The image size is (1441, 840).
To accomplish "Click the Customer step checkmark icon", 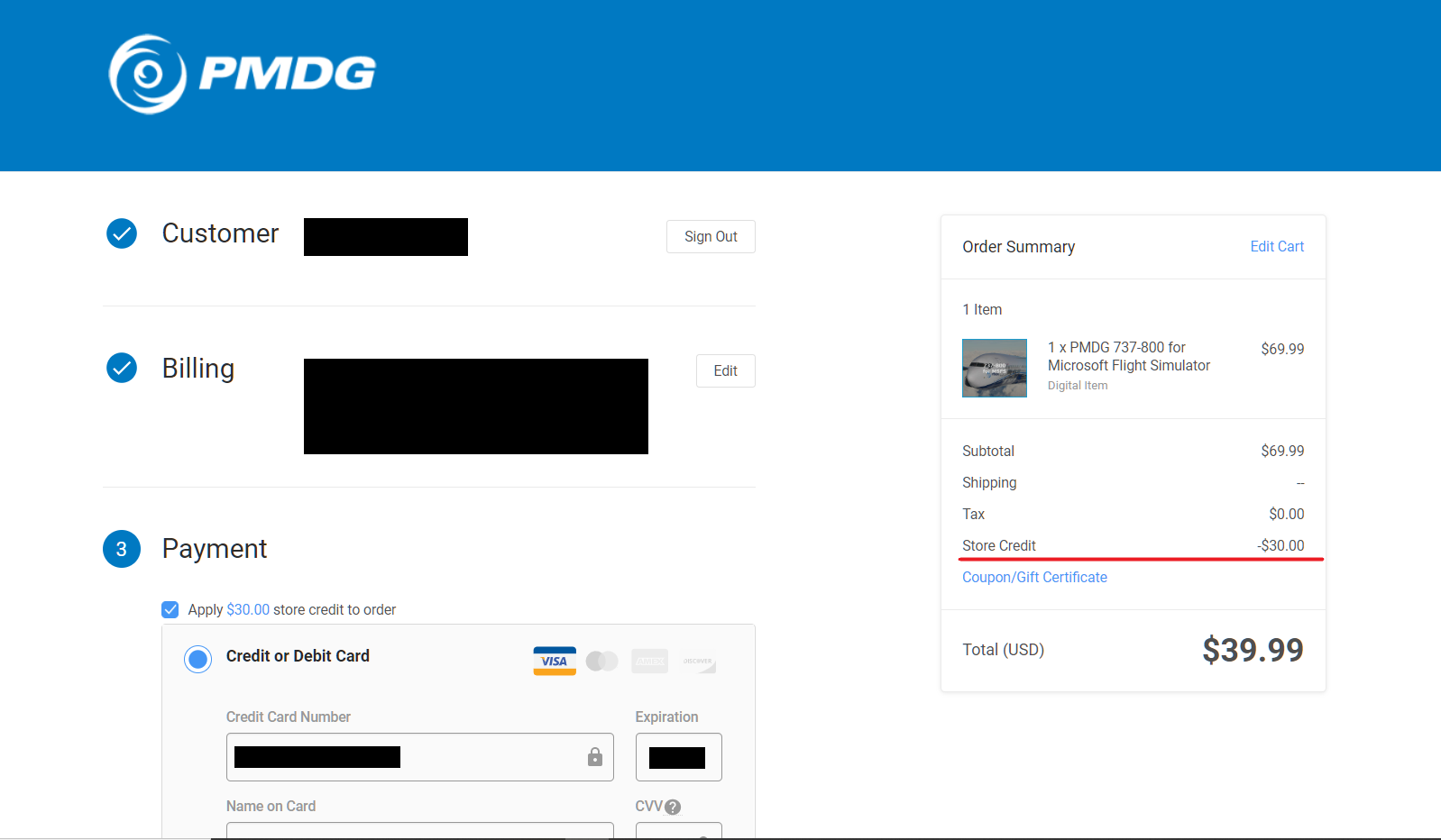I will pos(122,233).
